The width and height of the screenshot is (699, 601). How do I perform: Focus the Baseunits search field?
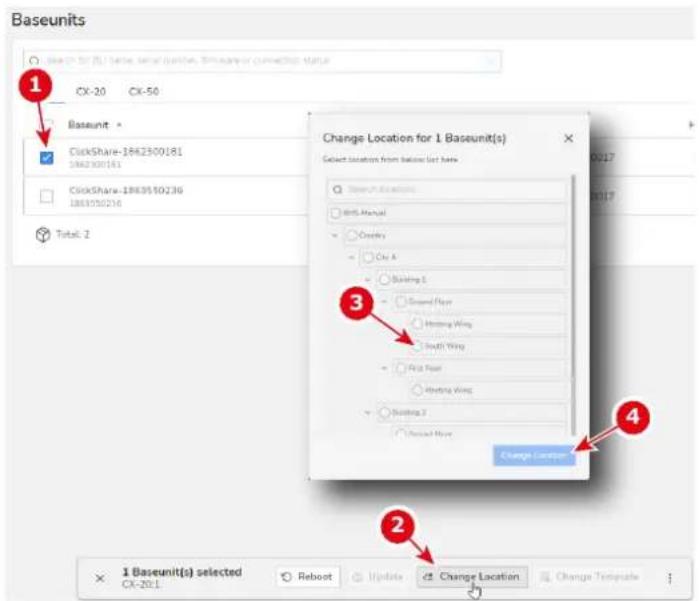[262, 61]
